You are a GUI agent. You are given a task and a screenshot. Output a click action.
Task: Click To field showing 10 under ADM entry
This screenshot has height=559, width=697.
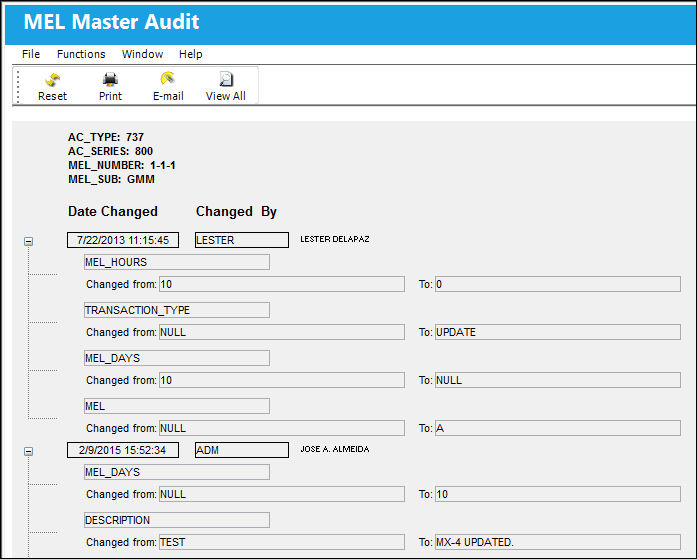click(x=558, y=495)
